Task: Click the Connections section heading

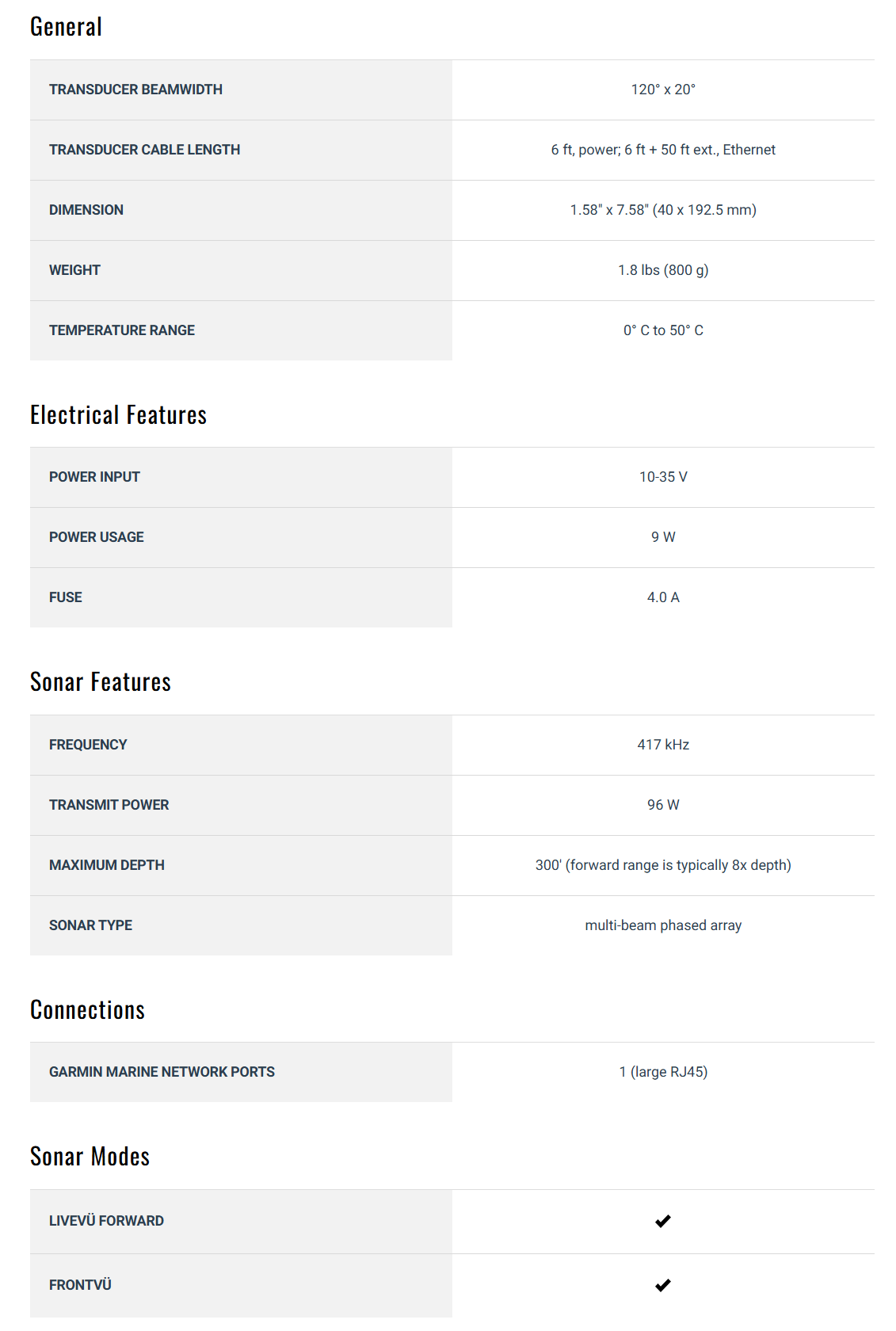Action: tap(87, 1010)
